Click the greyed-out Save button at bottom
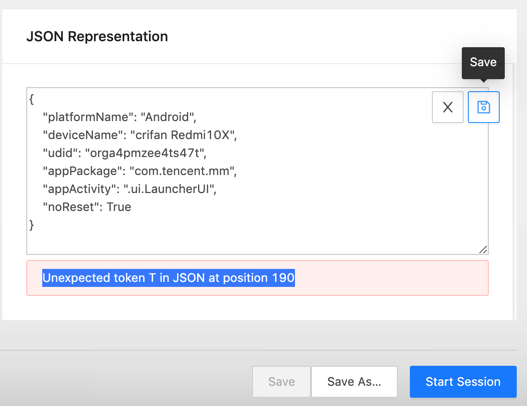Screen dimensions: 527x406 (282, 381)
